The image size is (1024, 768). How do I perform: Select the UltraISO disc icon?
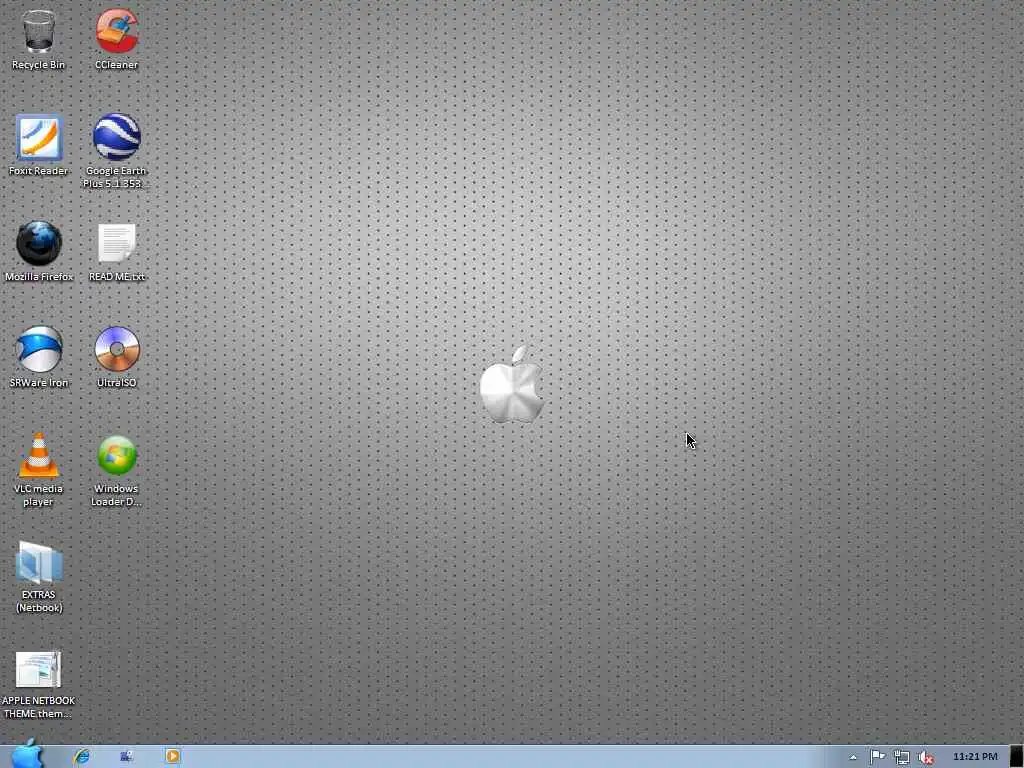[116, 357]
